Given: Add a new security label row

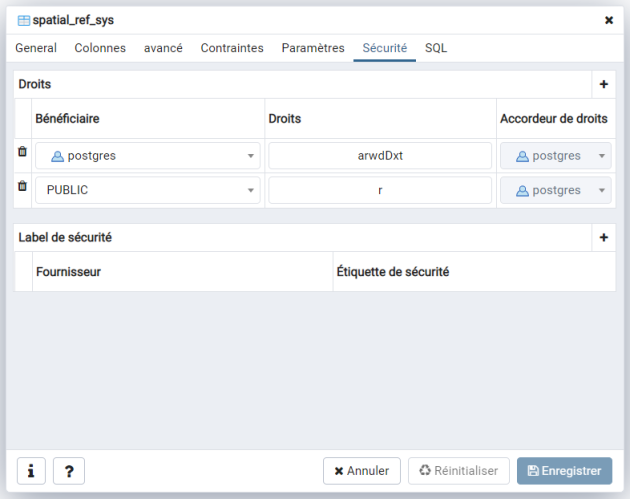Looking at the screenshot, I should (603, 238).
